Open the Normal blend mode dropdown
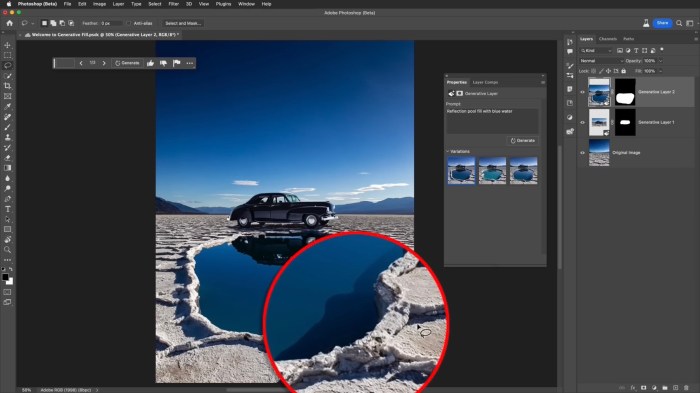The height and width of the screenshot is (393, 700). [601, 61]
